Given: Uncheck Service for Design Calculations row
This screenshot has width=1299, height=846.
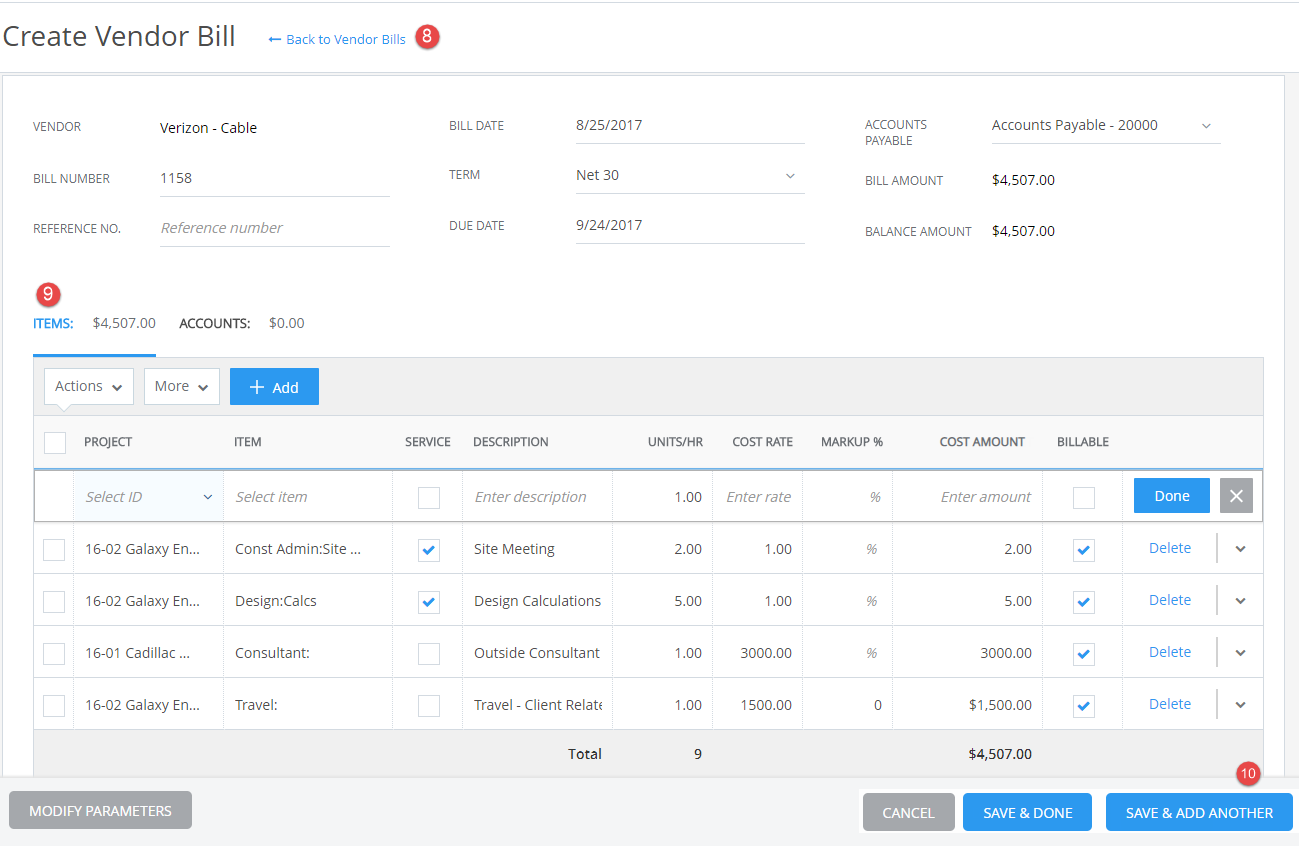Looking at the screenshot, I should (x=429, y=602).
